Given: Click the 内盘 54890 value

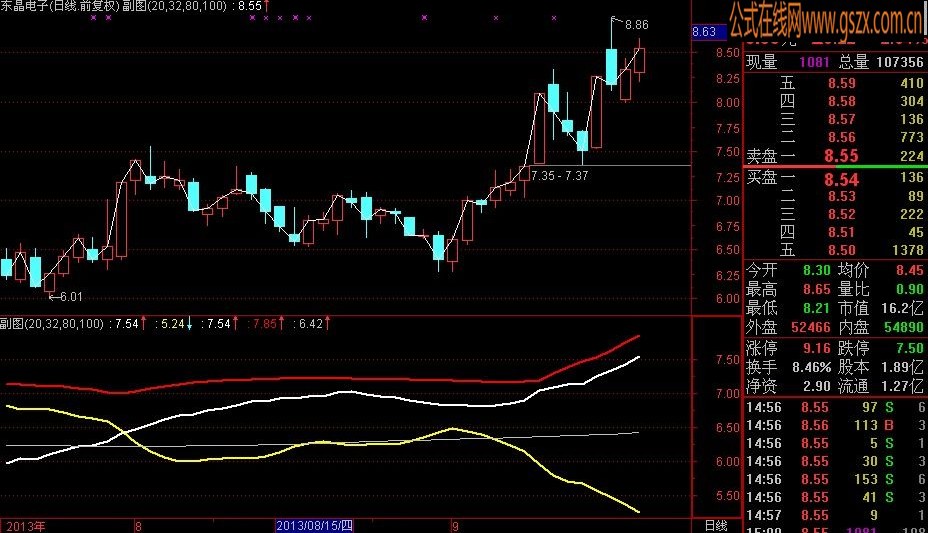Looking at the screenshot, I should point(904,327).
